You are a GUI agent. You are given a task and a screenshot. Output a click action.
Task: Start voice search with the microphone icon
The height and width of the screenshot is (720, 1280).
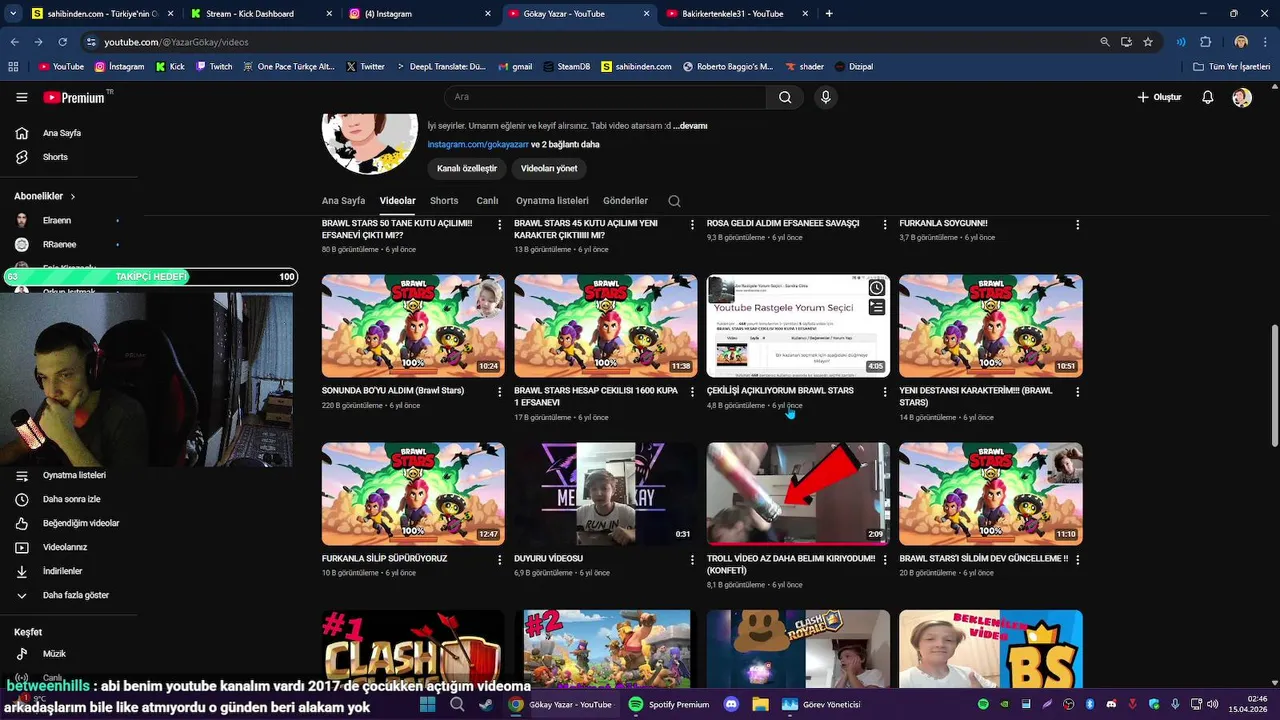[x=825, y=97]
